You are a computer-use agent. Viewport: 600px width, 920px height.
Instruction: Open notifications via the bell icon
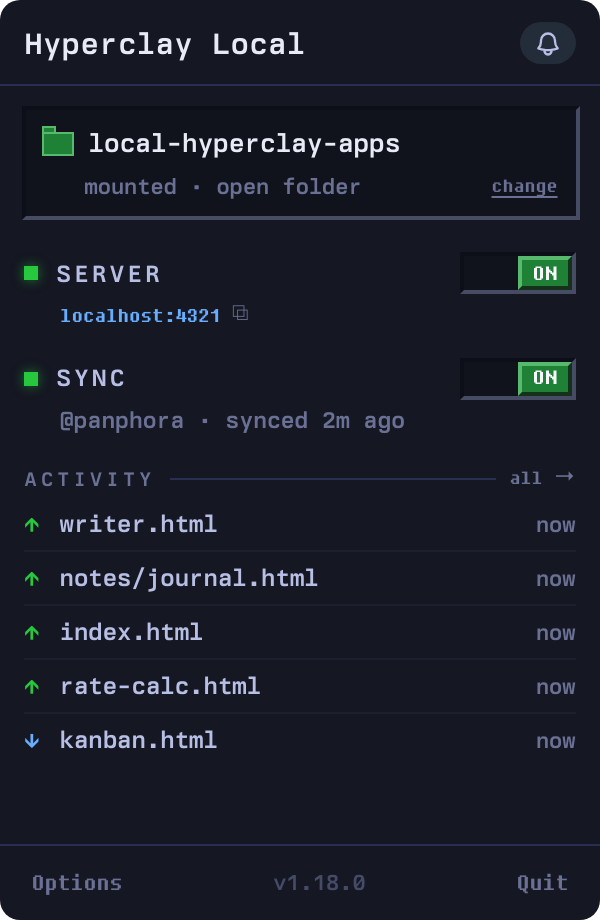click(547, 43)
